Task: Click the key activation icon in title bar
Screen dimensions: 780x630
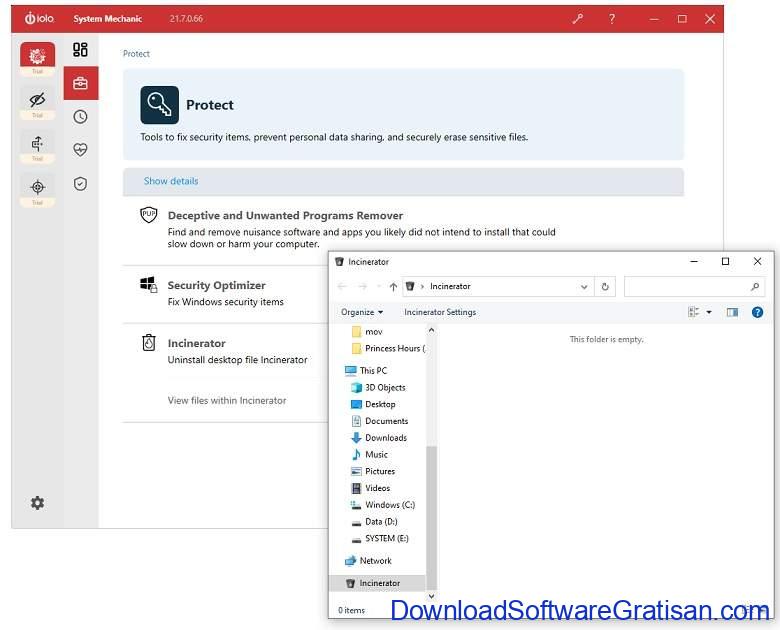Action: click(578, 19)
